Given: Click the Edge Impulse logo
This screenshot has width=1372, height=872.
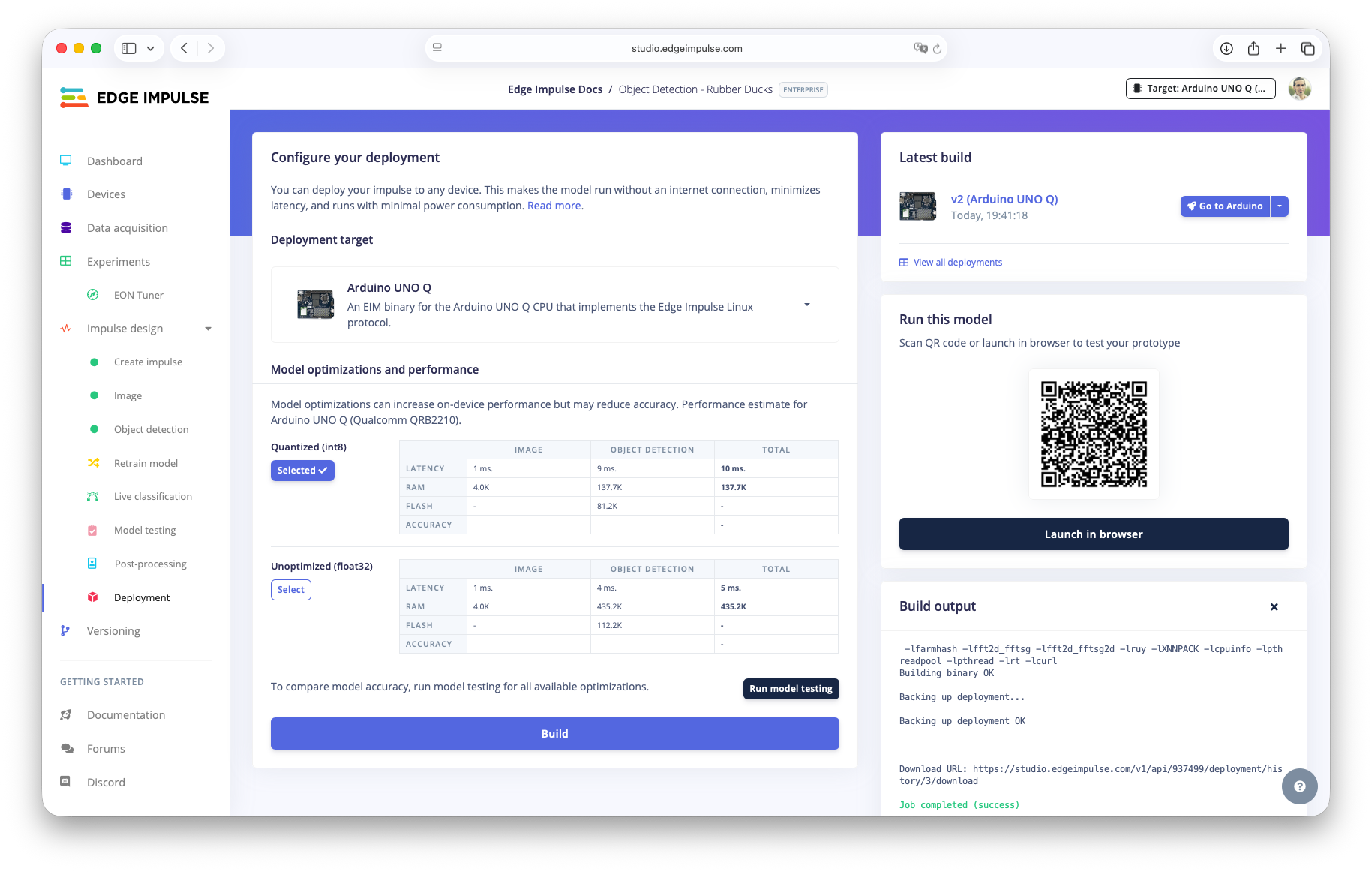Looking at the screenshot, I should [134, 98].
